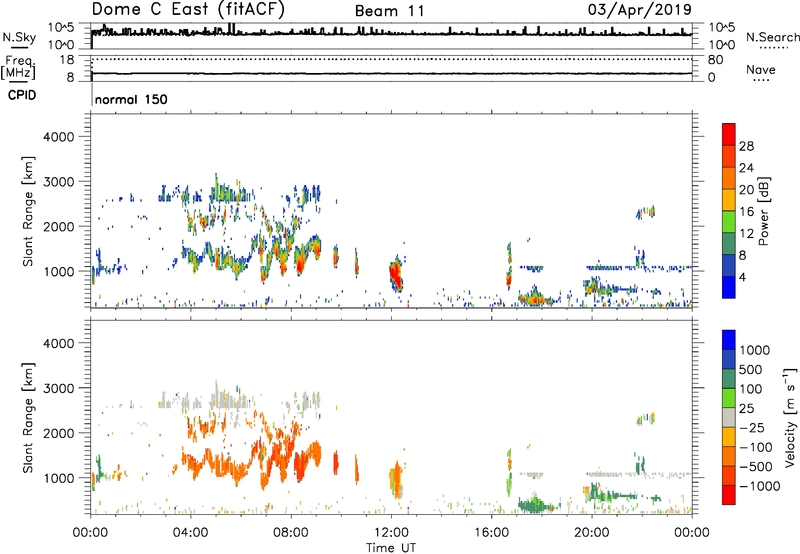800x554 pixels.
Task: Pick the bright blue bottom Power colorbar segment
Action: (729, 287)
